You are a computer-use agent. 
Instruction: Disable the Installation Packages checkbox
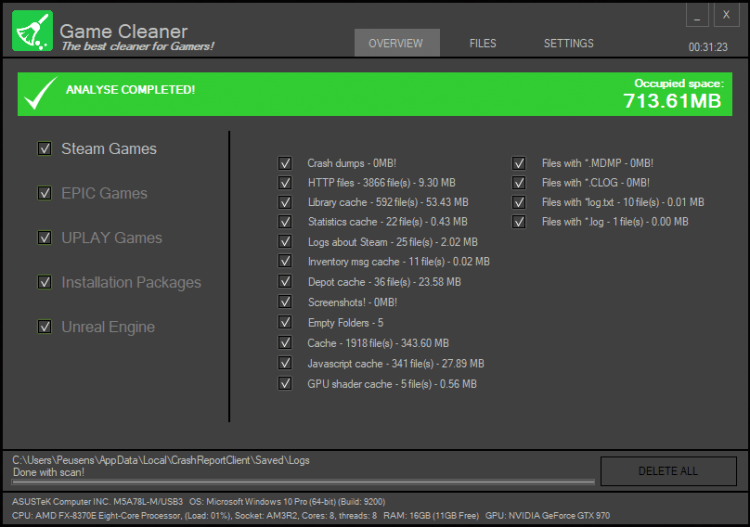[x=44, y=282]
